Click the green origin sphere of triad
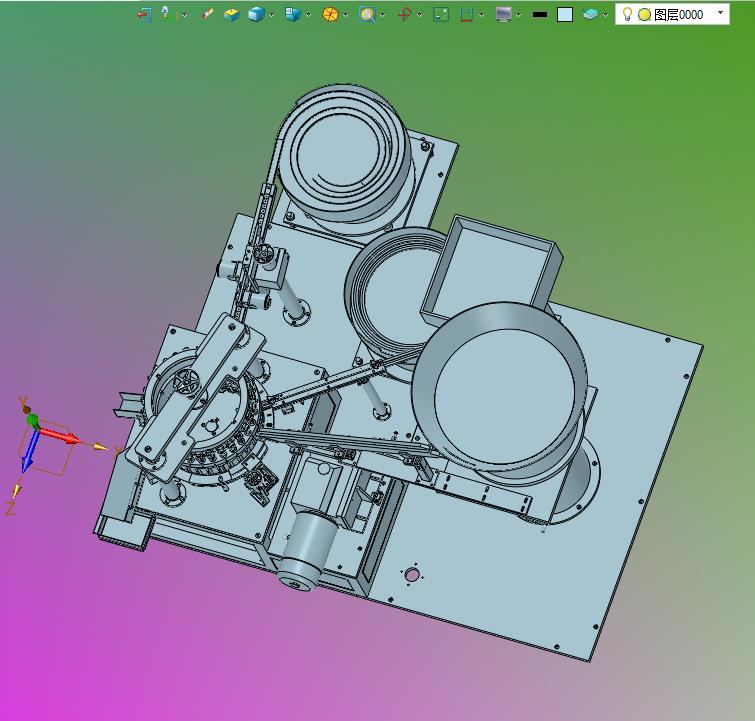Screen dimensions: 755x721 click(33, 420)
